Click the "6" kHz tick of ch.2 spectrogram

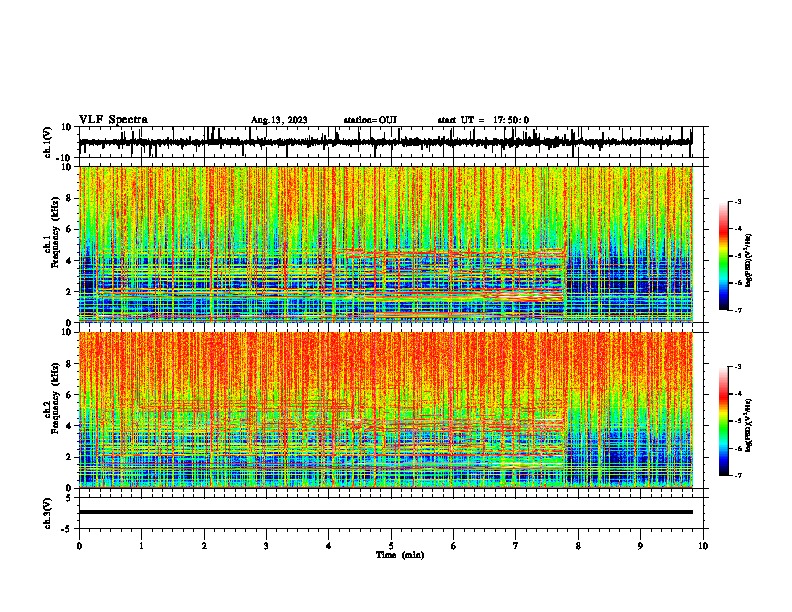[x=69, y=395]
